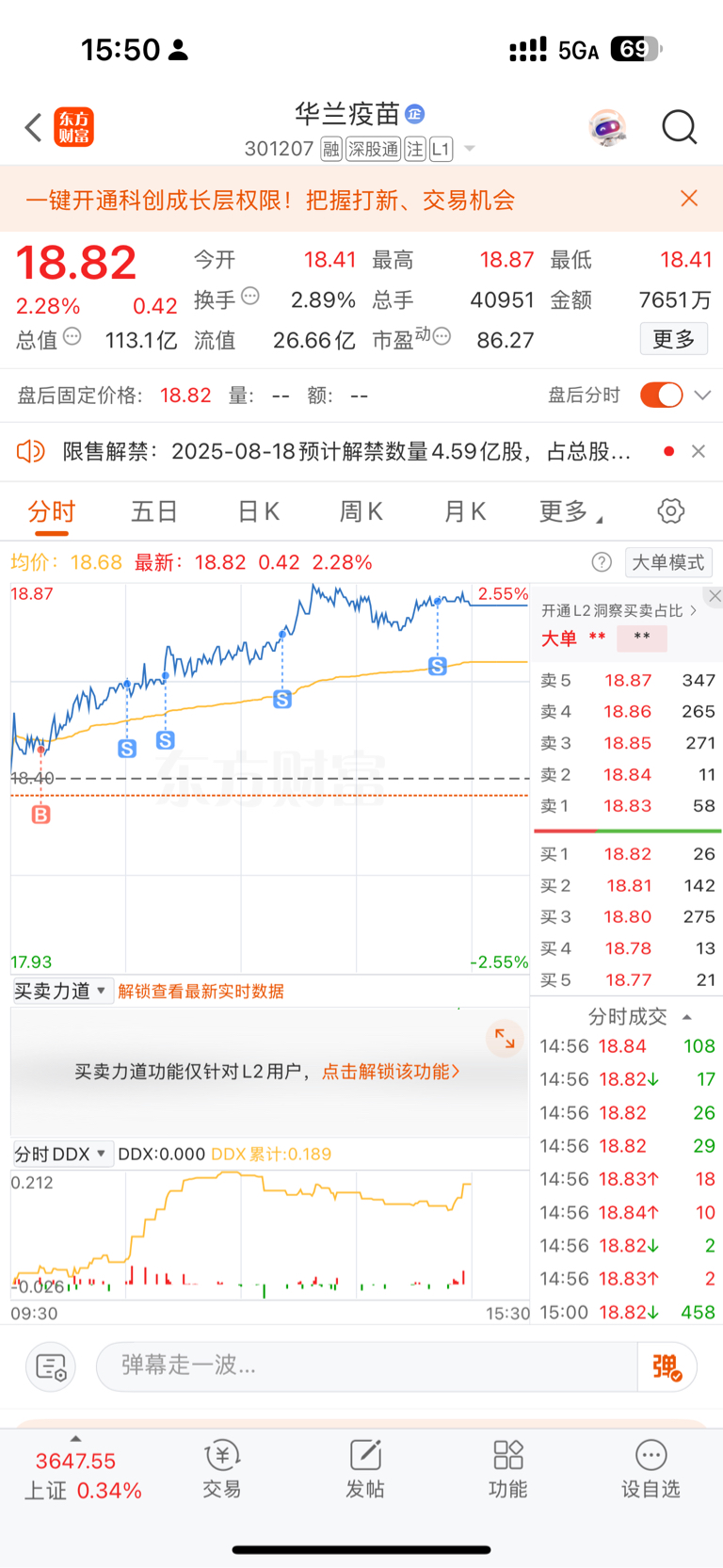The width and height of the screenshot is (723, 1568).
Task: Tap 解锁查看最新实时数据 link
Action: click(201, 991)
